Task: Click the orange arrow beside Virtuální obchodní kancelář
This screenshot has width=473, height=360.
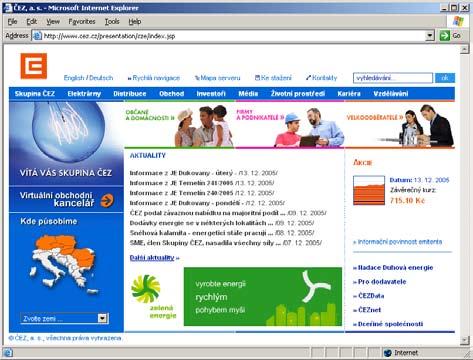Action: click(107, 200)
